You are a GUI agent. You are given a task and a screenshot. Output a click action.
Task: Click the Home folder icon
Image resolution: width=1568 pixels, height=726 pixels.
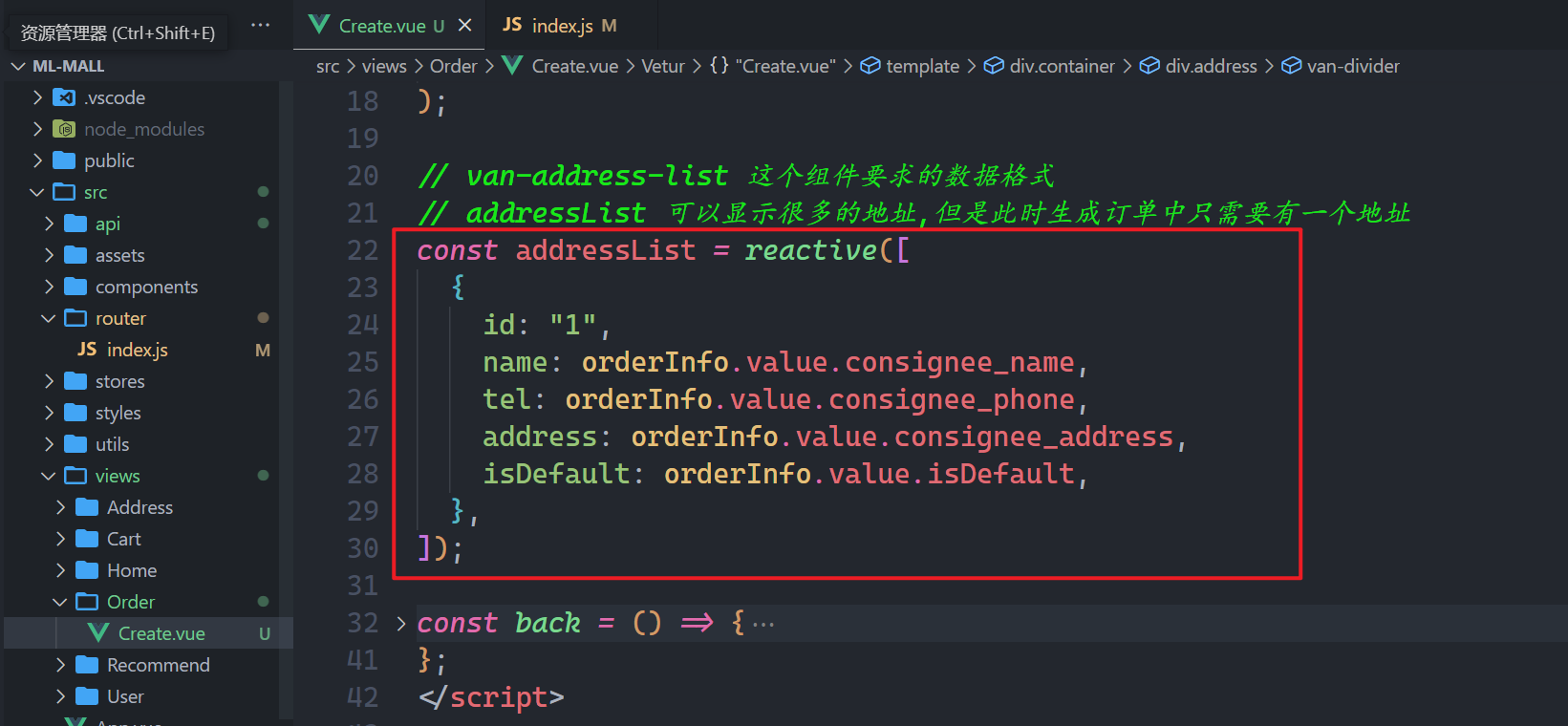[87, 570]
